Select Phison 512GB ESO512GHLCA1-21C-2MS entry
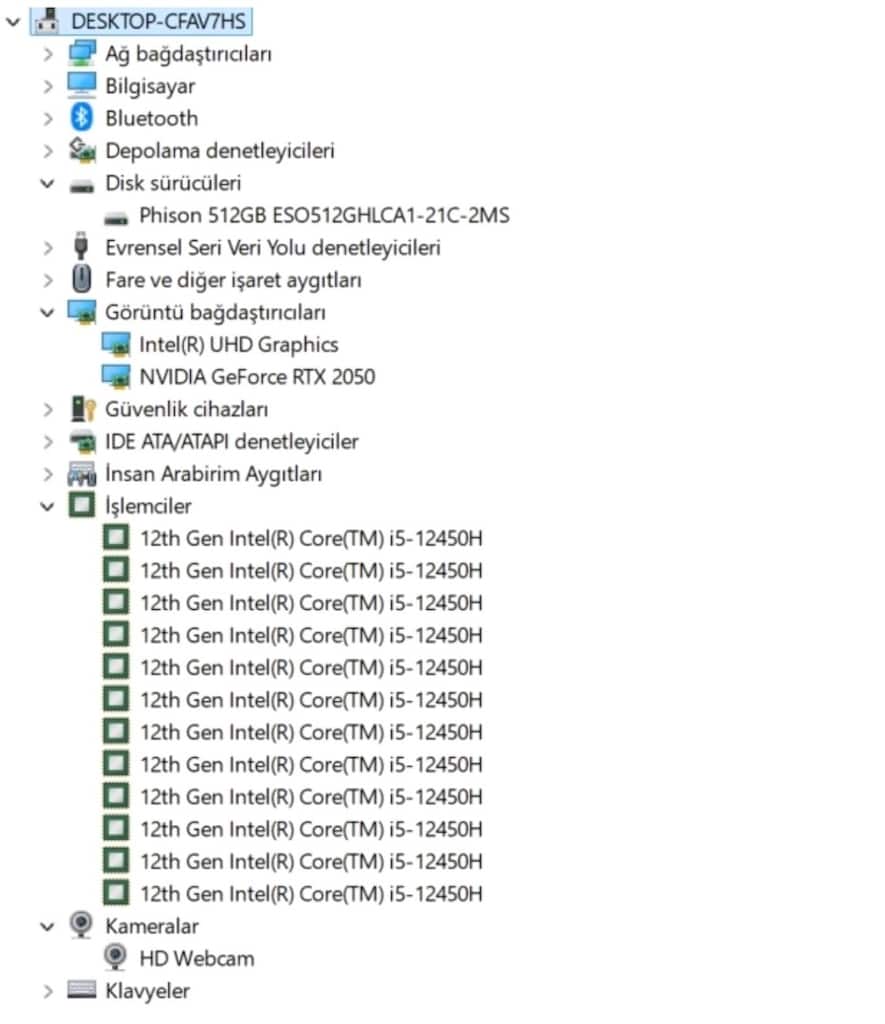 [324, 216]
